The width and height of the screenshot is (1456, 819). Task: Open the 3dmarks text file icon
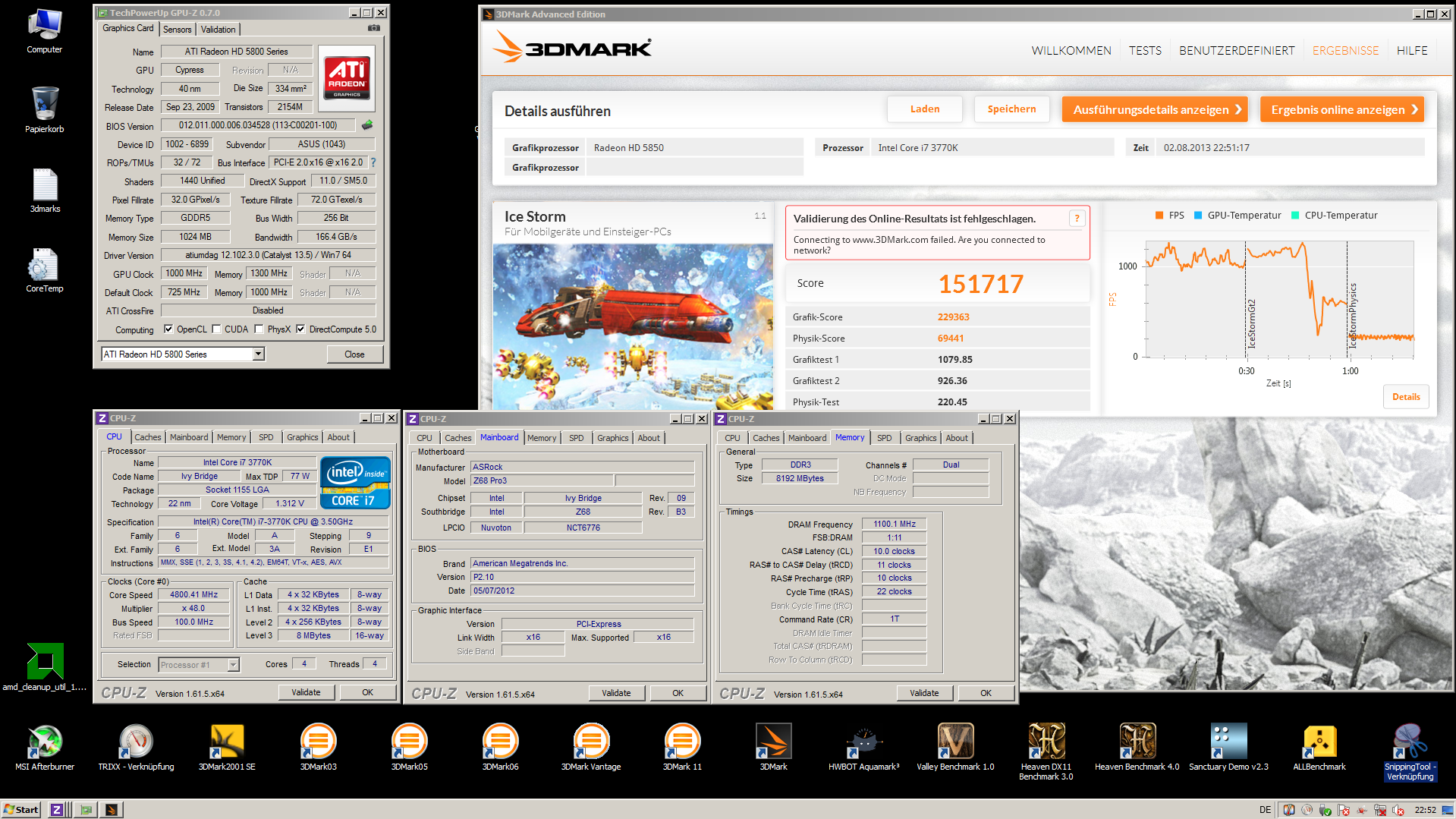pyautogui.click(x=45, y=190)
